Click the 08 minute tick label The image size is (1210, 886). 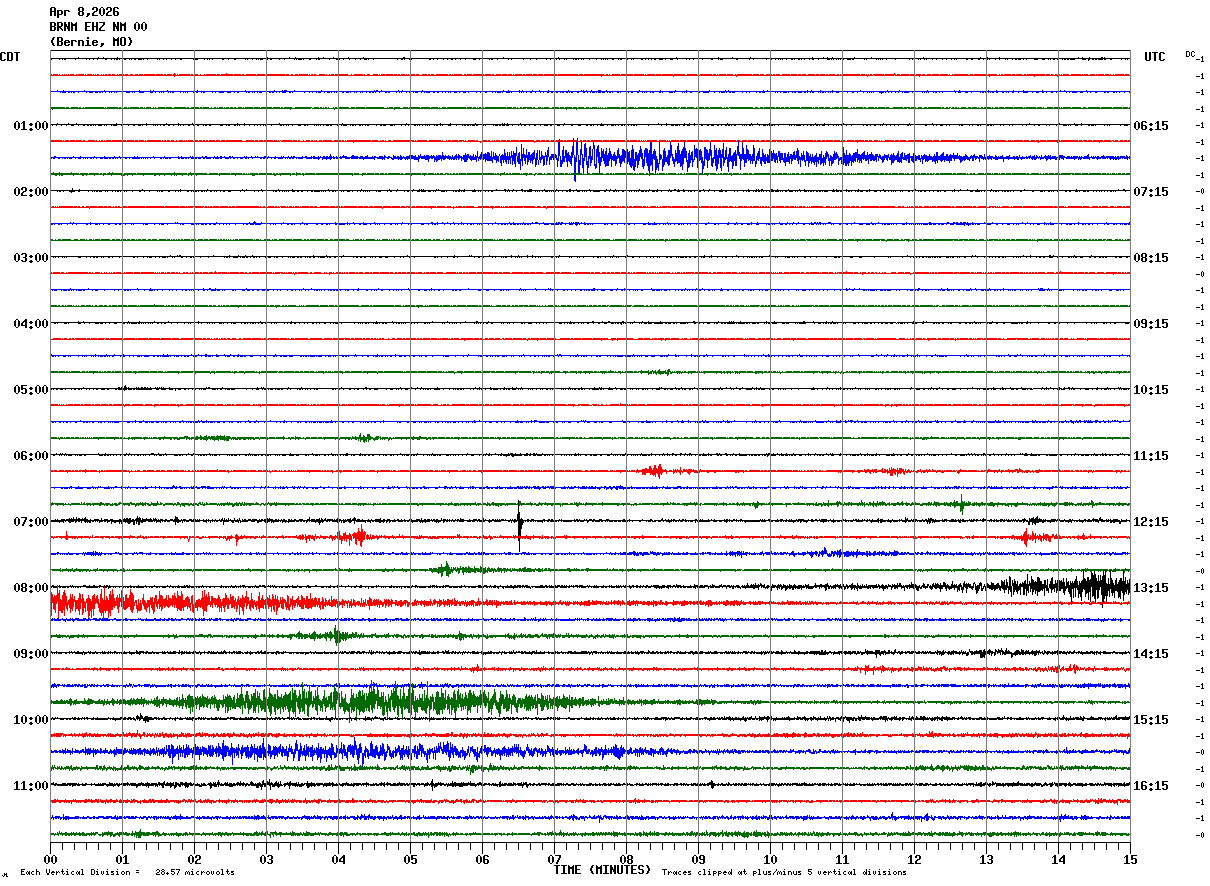pyautogui.click(x=626, y=859)
